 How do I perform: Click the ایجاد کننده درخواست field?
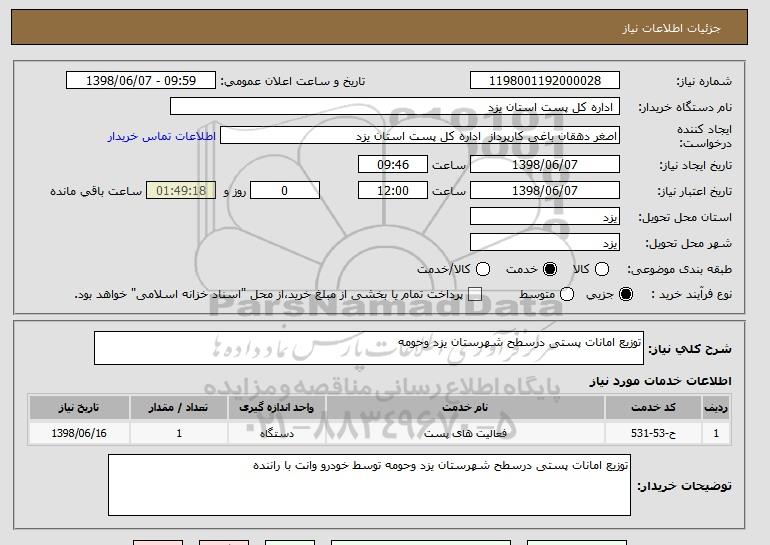[x=420, y=136]
